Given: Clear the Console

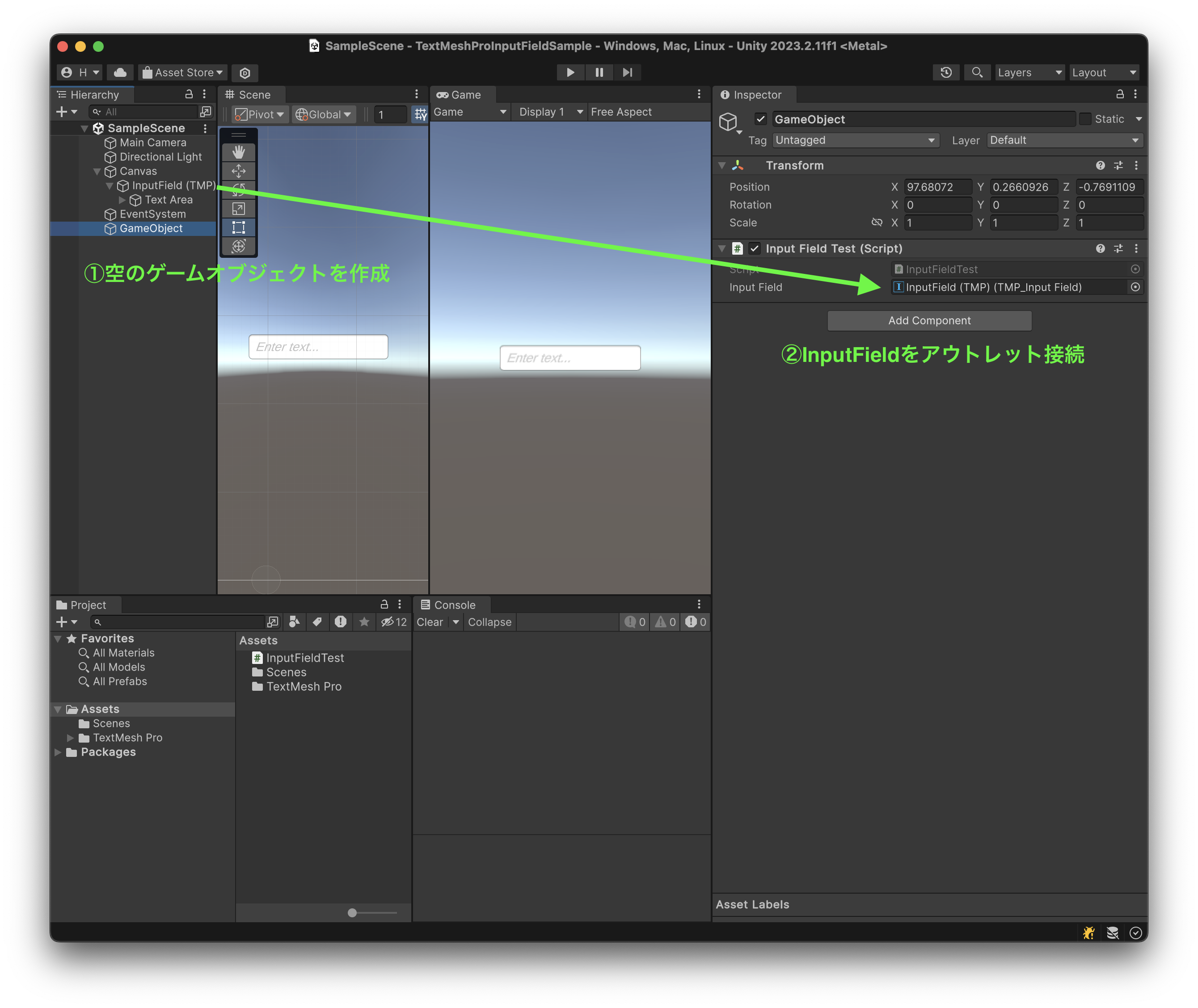Looking at the screenshot, I should click(x=430, y=622).
